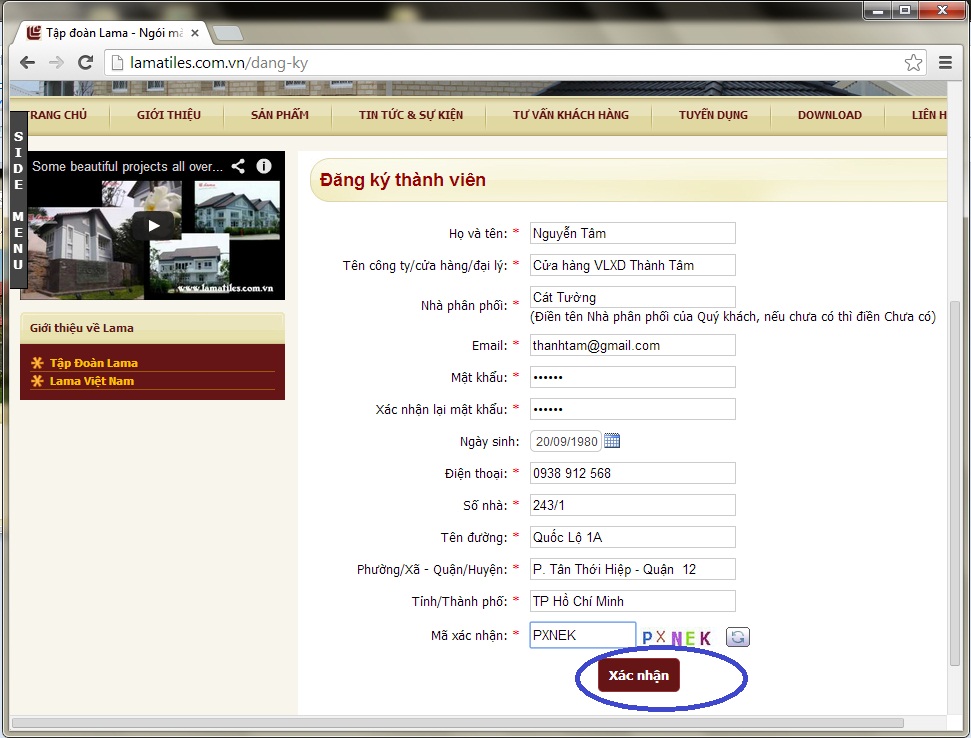The image size is (971, 738).
Task: Focus the Tên đường field
Action: [632, 537]
